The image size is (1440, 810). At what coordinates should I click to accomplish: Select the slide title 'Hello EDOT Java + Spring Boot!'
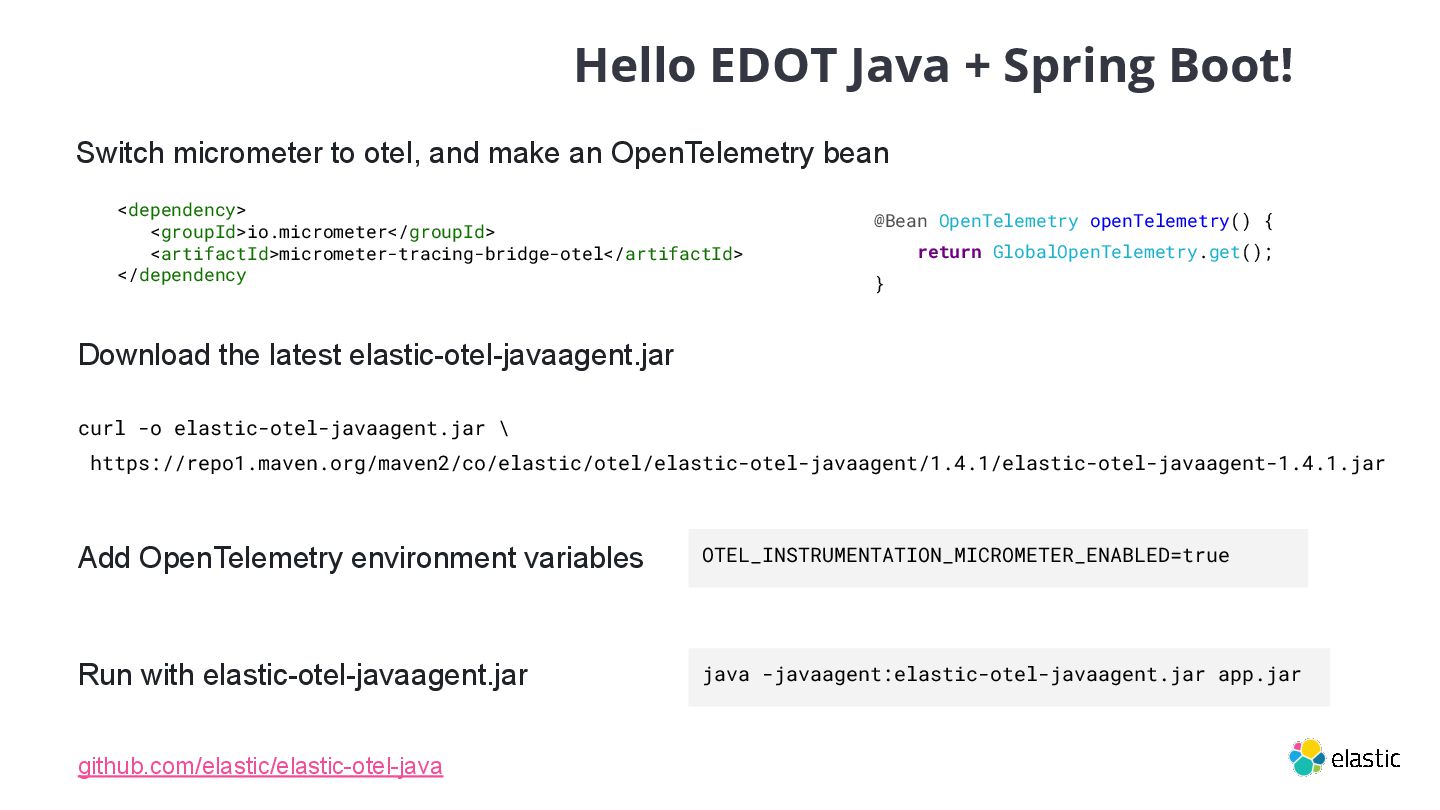pyautogui.click(x=933, y=66)
